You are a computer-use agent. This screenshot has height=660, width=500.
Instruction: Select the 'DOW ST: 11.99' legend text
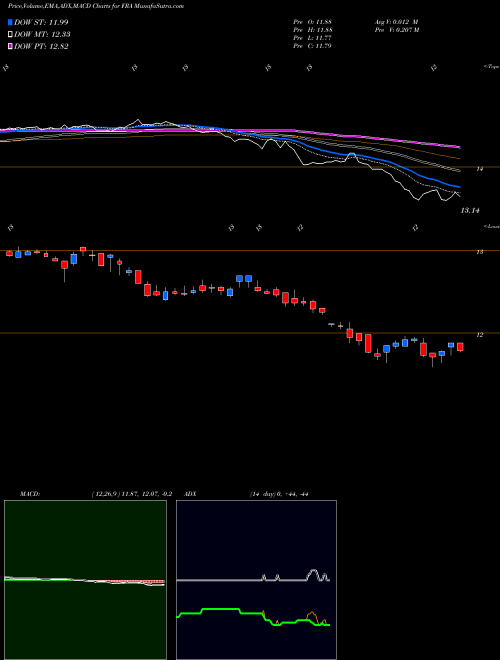point(41,22)
